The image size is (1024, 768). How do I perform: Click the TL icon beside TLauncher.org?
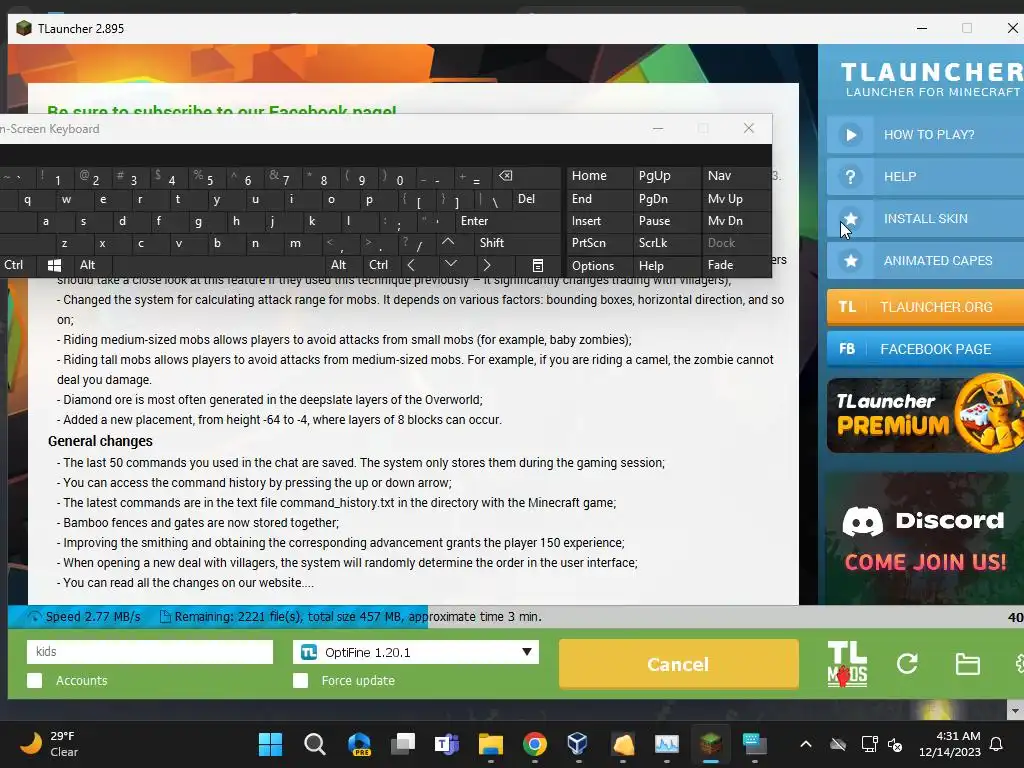point(847,307)
